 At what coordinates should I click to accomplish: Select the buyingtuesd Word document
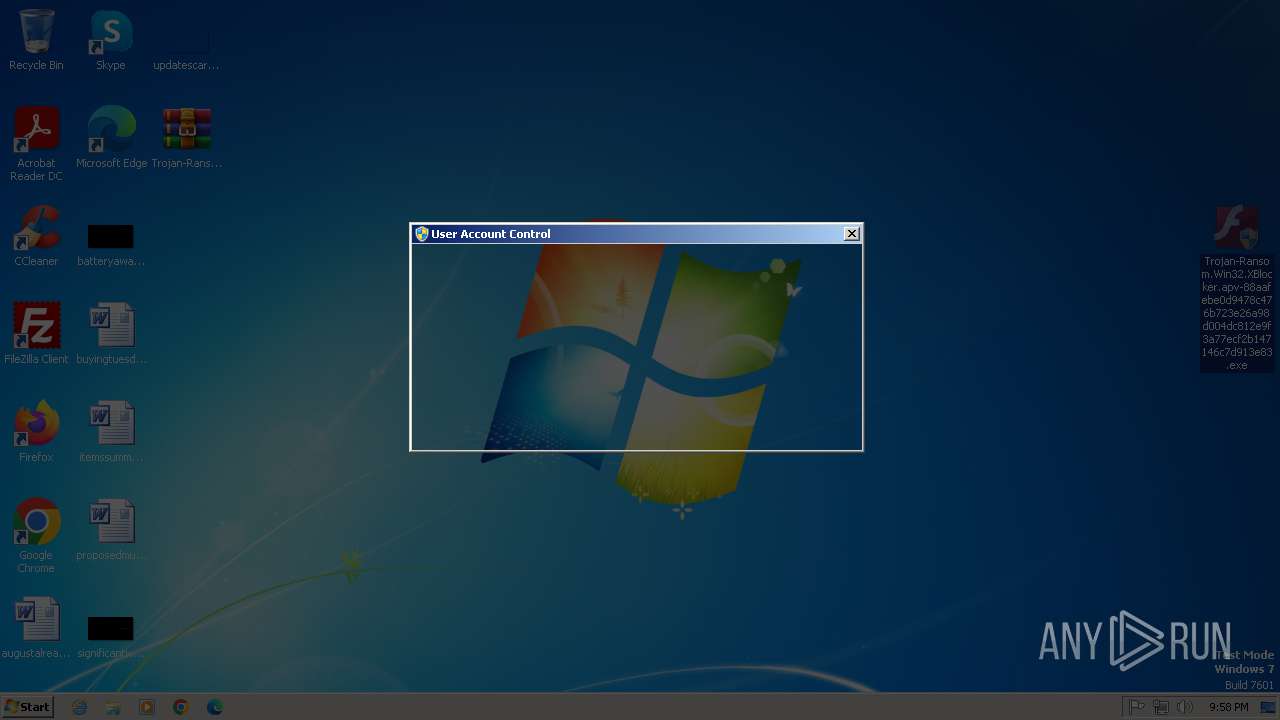click(111, 334)
